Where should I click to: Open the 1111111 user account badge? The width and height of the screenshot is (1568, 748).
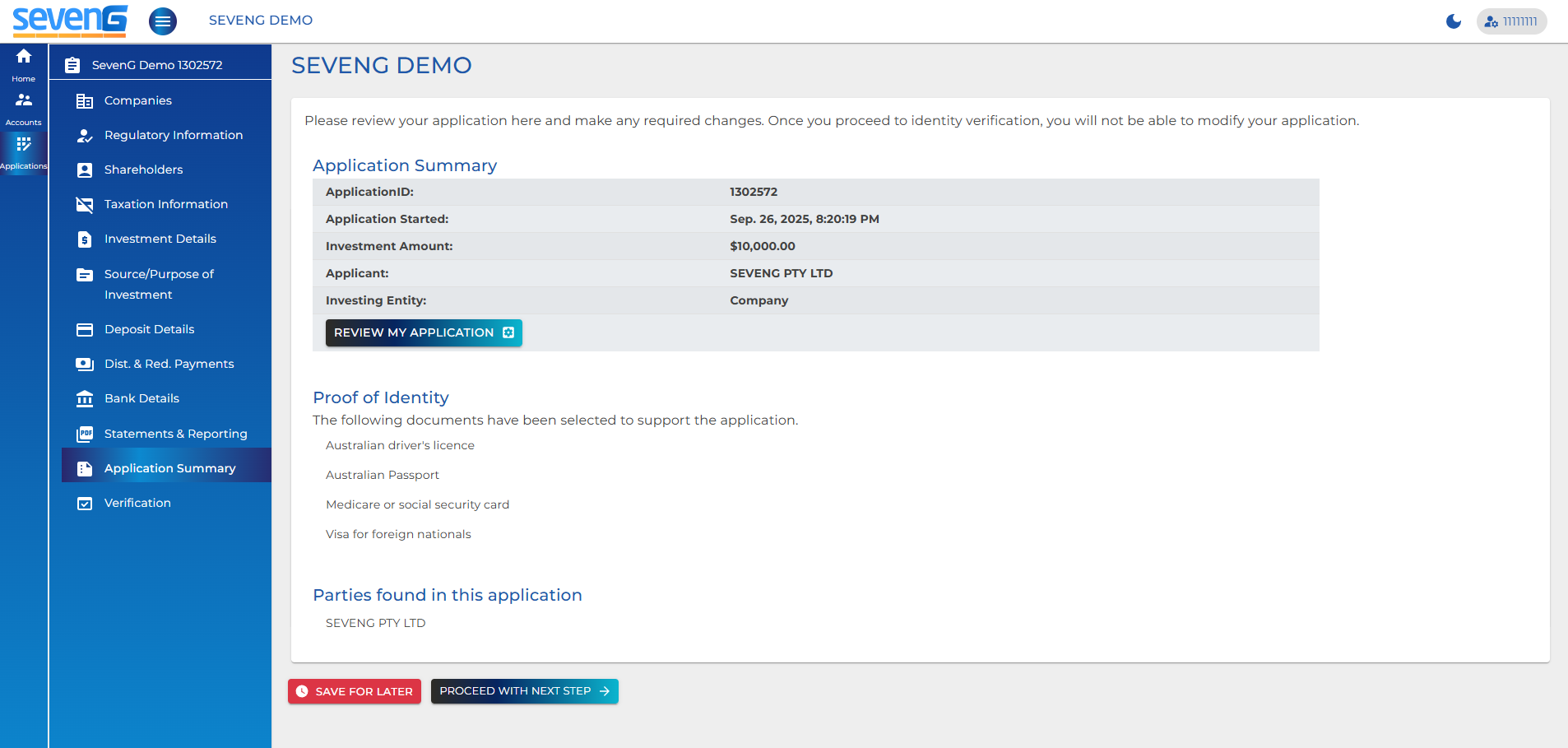[x=1512, y=21]
